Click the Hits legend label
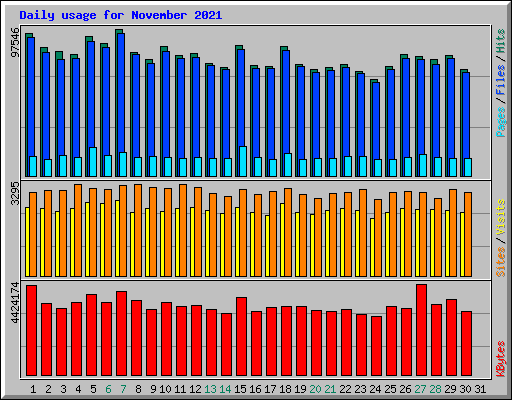 [x=501, y=41]
